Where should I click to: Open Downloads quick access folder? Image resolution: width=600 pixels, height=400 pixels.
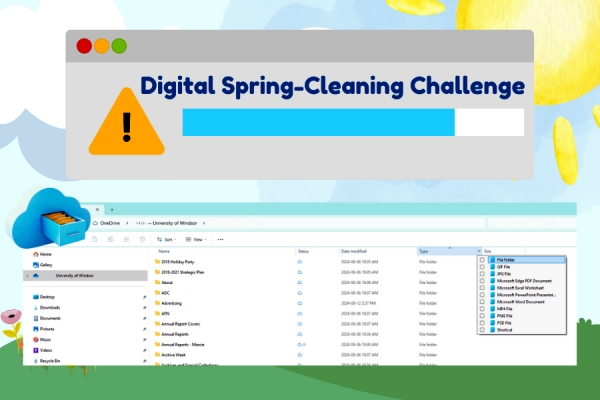tap(50, 307)
